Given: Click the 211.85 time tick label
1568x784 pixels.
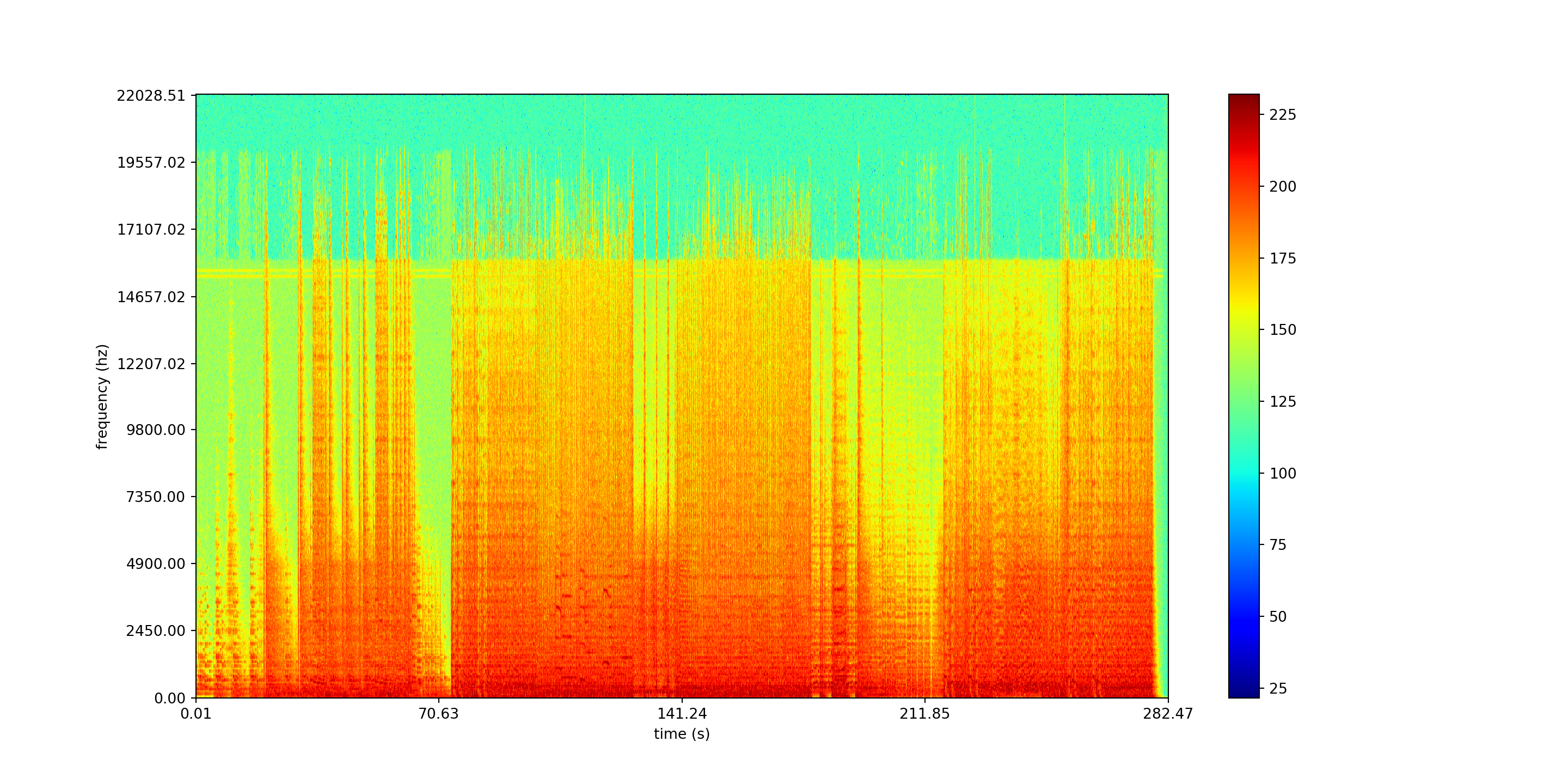Looking at the screenshot, I should click(x=924, y=713).
